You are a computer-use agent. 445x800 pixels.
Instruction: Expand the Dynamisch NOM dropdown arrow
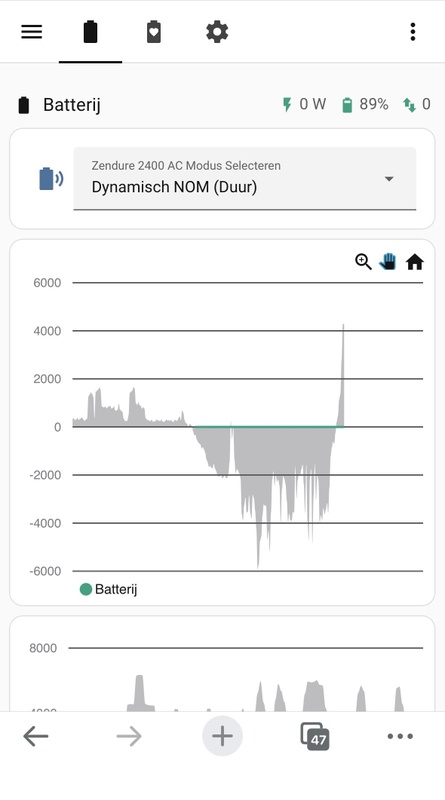[x=389, y=179]
